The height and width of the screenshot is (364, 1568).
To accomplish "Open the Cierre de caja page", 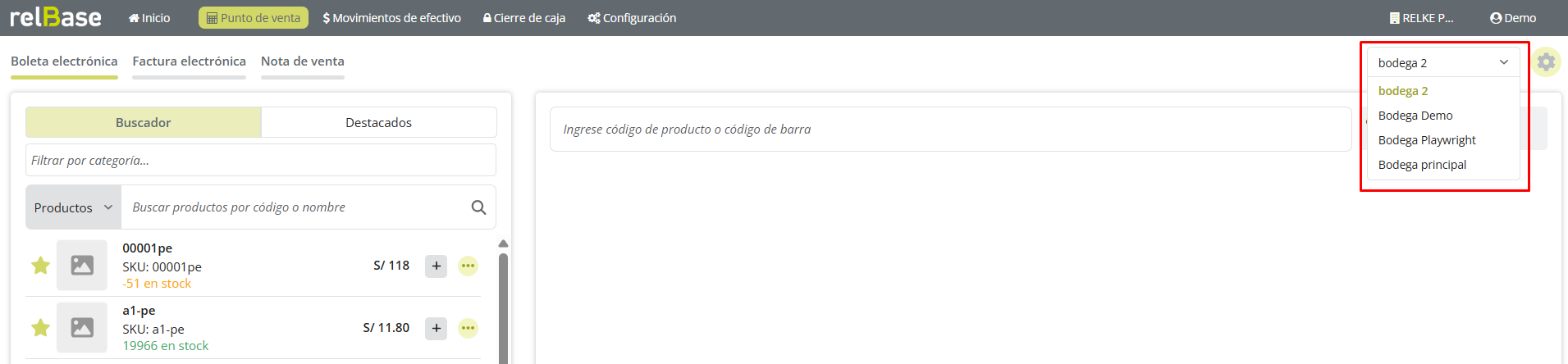I will 524,18.
